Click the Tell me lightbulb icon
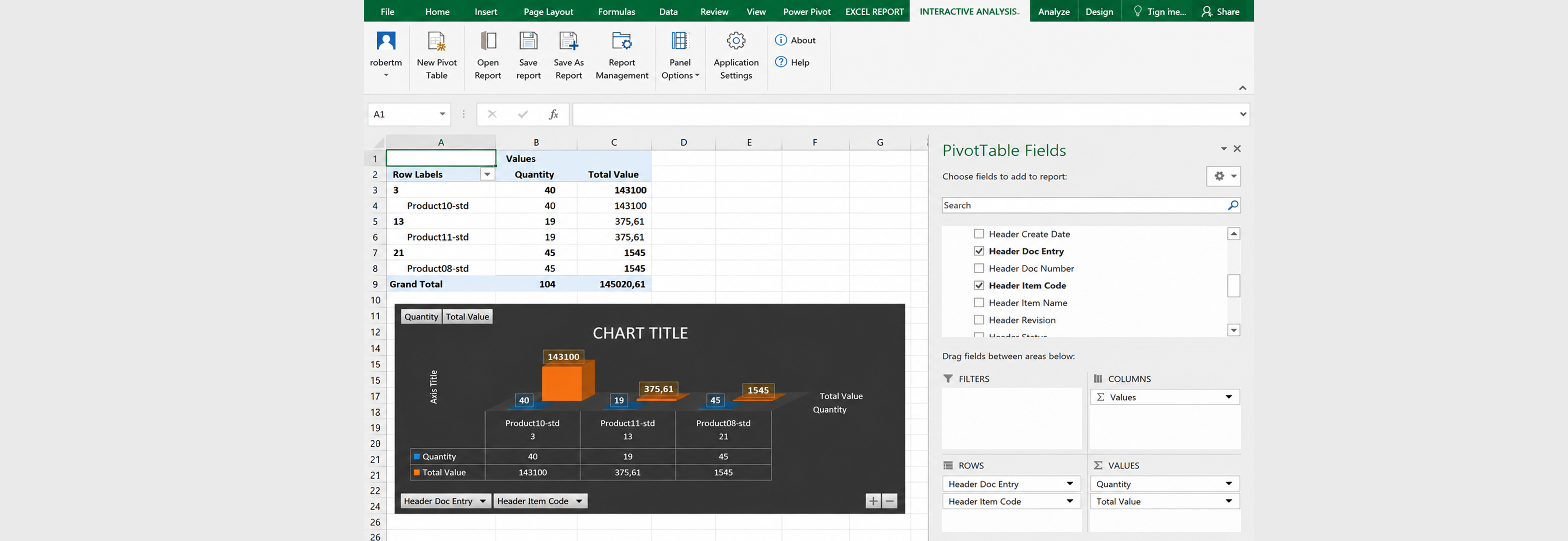The image size is (1568, 541). 1137,12
